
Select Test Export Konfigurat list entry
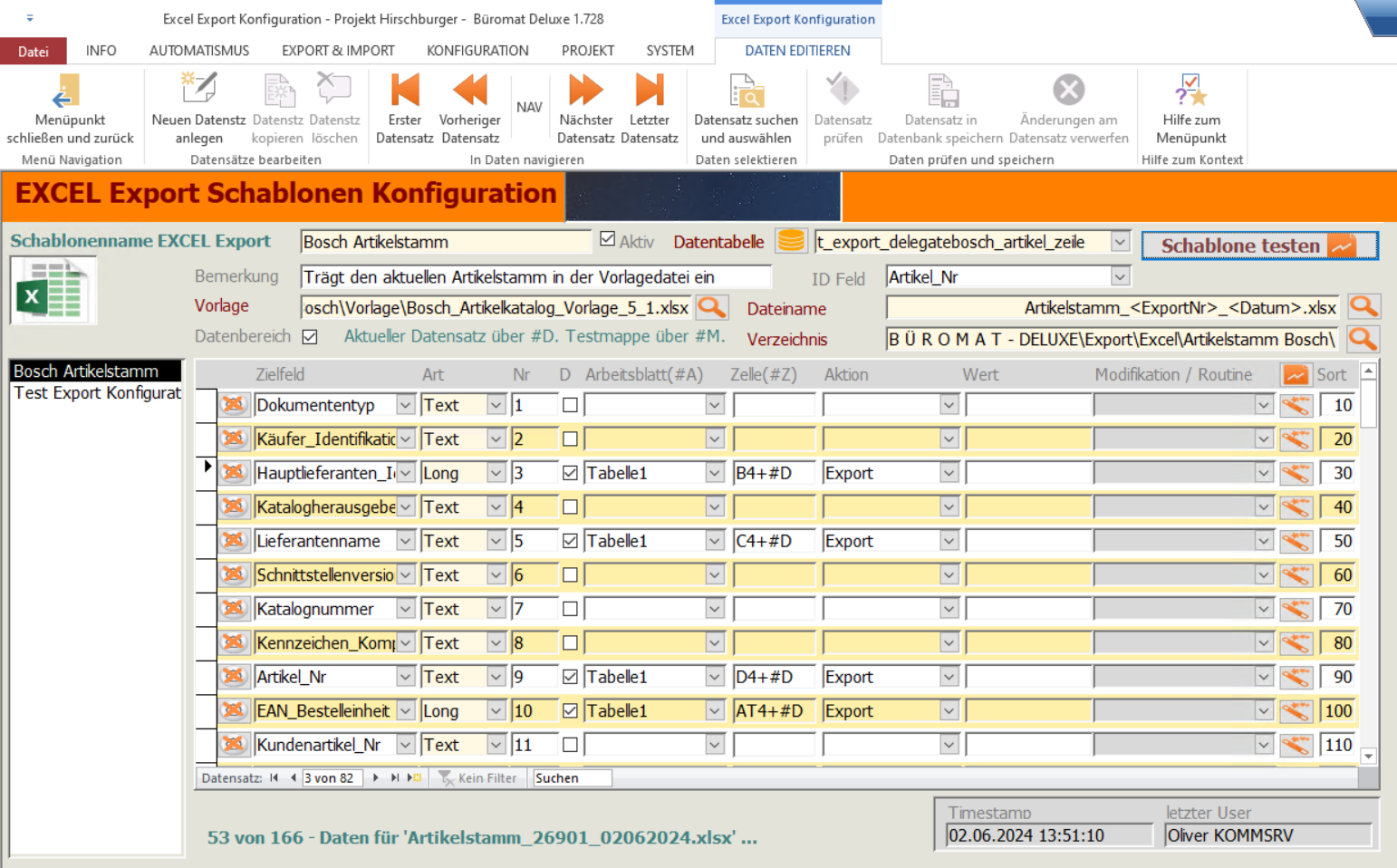click(x=97, y=393)
